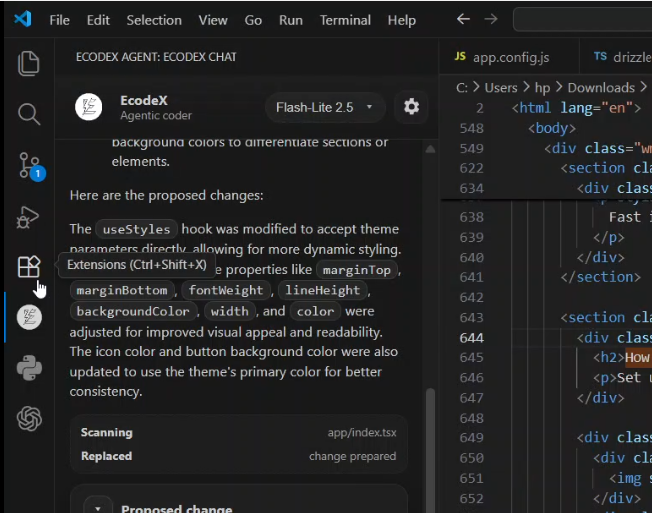Open the Help menu
Screen dimensions: 652x513
click(x=402, y=20)
